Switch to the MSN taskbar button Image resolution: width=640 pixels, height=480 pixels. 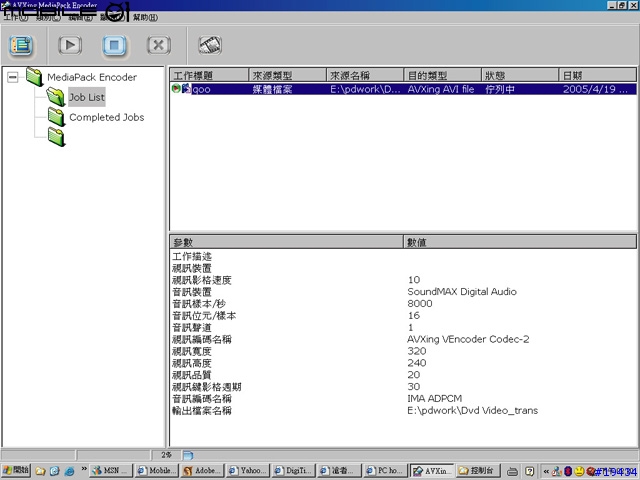[x=111, y=471]
